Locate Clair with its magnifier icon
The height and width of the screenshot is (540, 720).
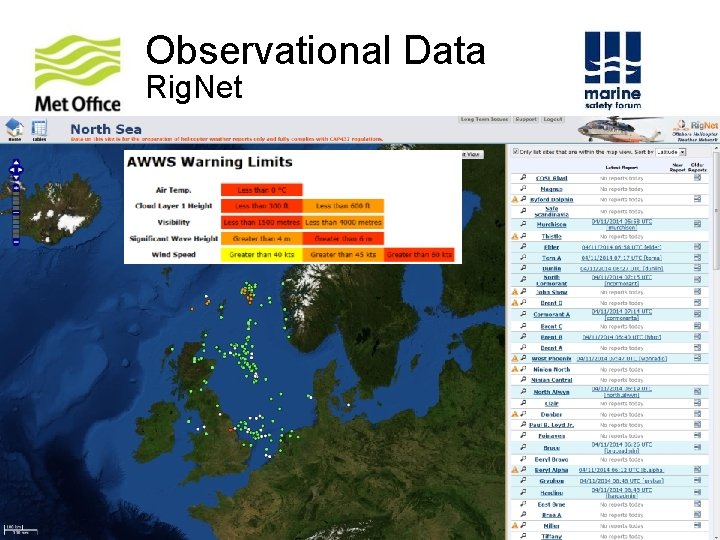[523, 403]
